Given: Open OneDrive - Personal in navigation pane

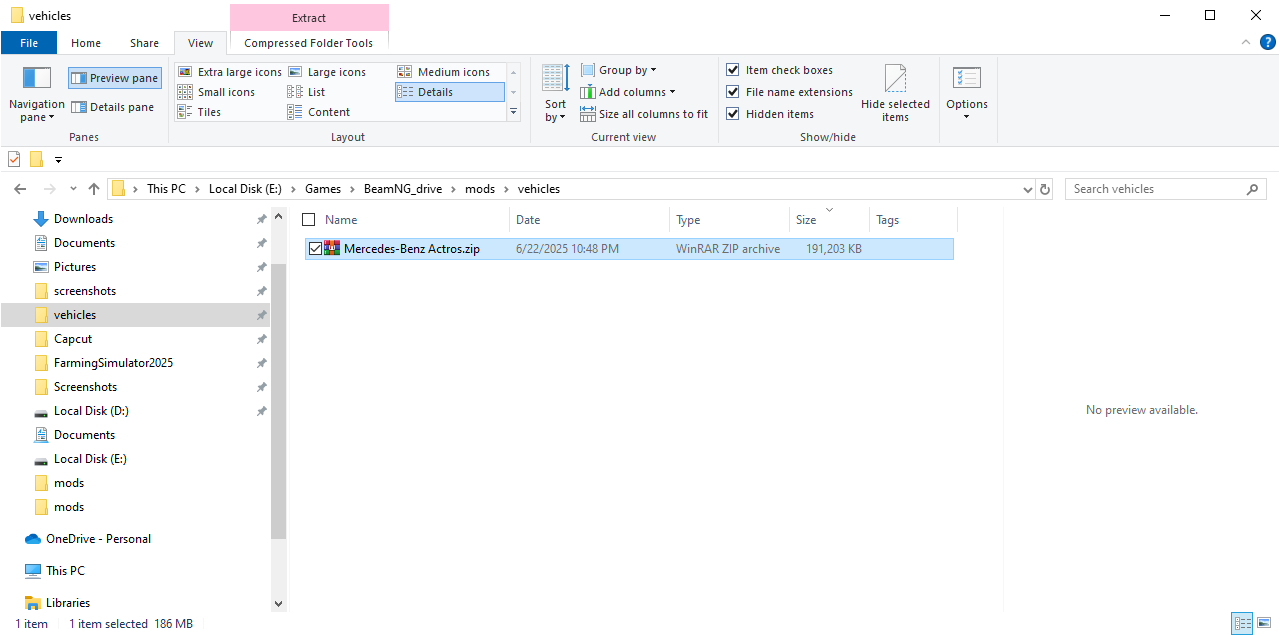Looking at the screenshot, I should 98,539.
